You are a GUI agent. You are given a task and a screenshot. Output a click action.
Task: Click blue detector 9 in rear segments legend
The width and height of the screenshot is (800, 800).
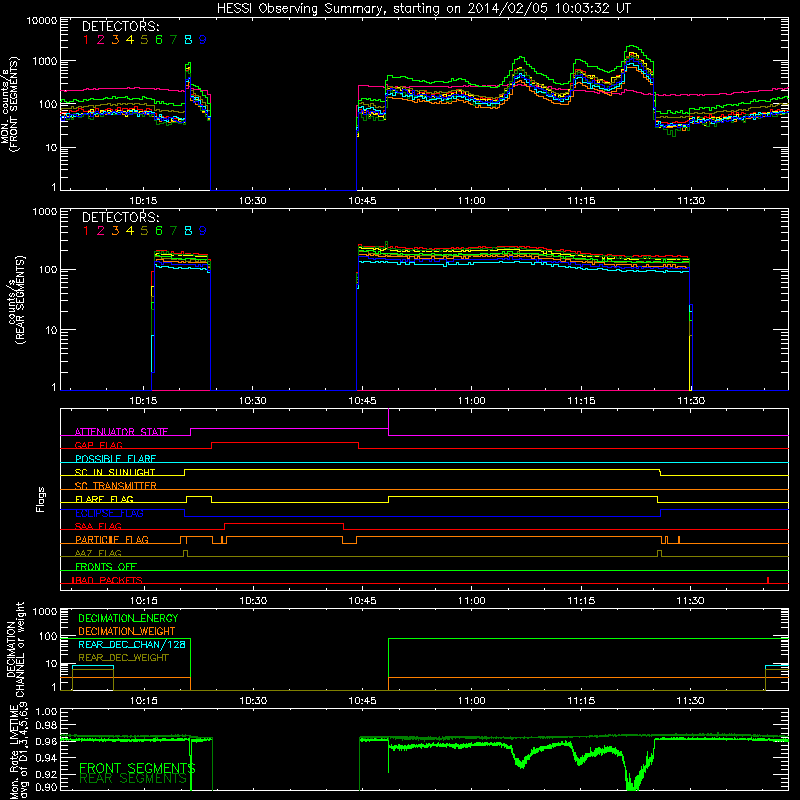point(203,231)
